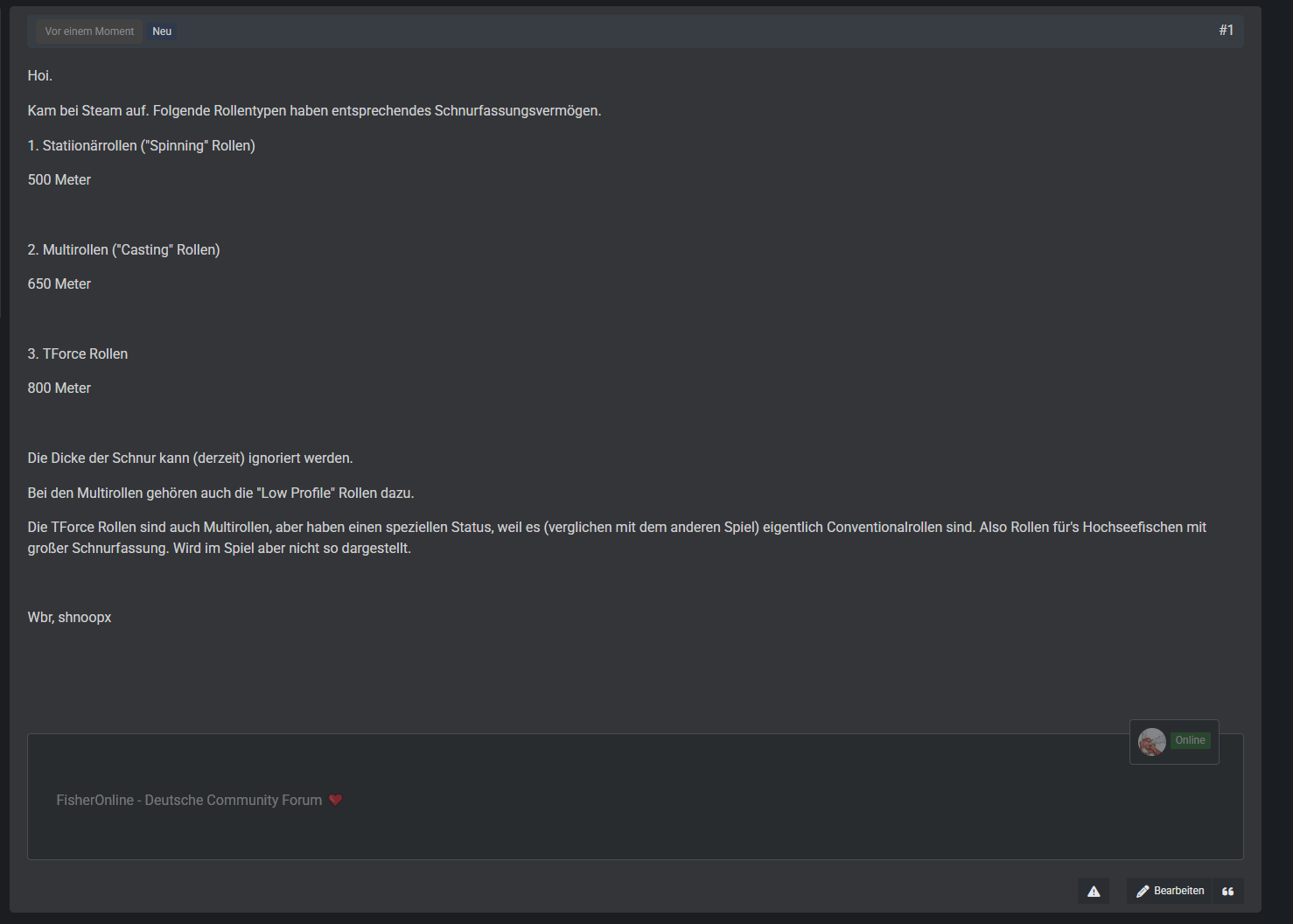Click the Statiionärrollen 'Spinning' Rollen heading
Viewport: 1293px width, 924px height.
coord(142,146)
